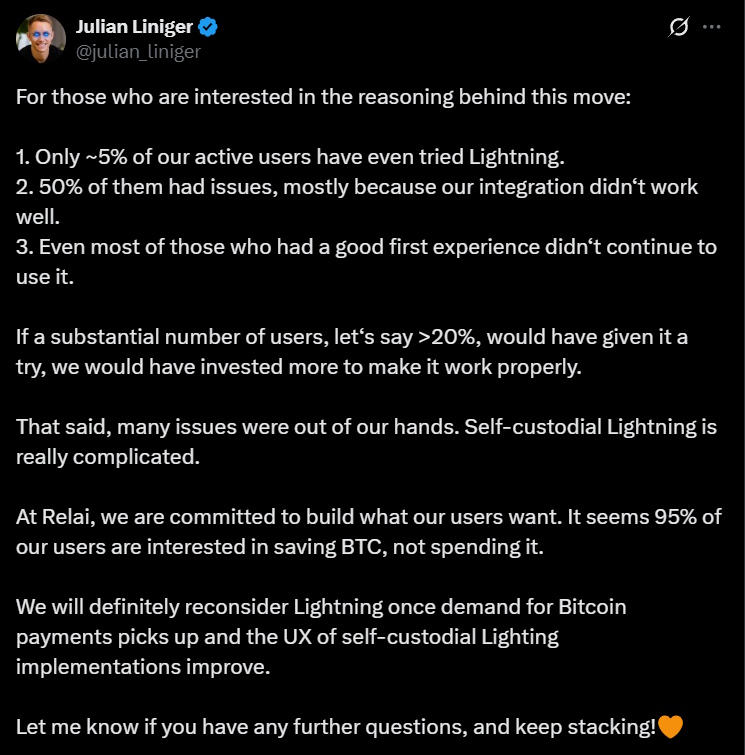Click the paragraph starting 'We will definitely reconsider'
This screenshot has height=755, width=745.
click(321, 637)
